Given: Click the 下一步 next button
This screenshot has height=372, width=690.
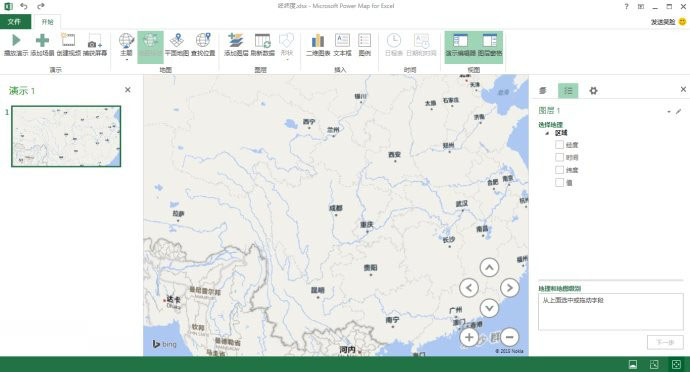Looking at the screenshot, I should click(x=665, y=342).
